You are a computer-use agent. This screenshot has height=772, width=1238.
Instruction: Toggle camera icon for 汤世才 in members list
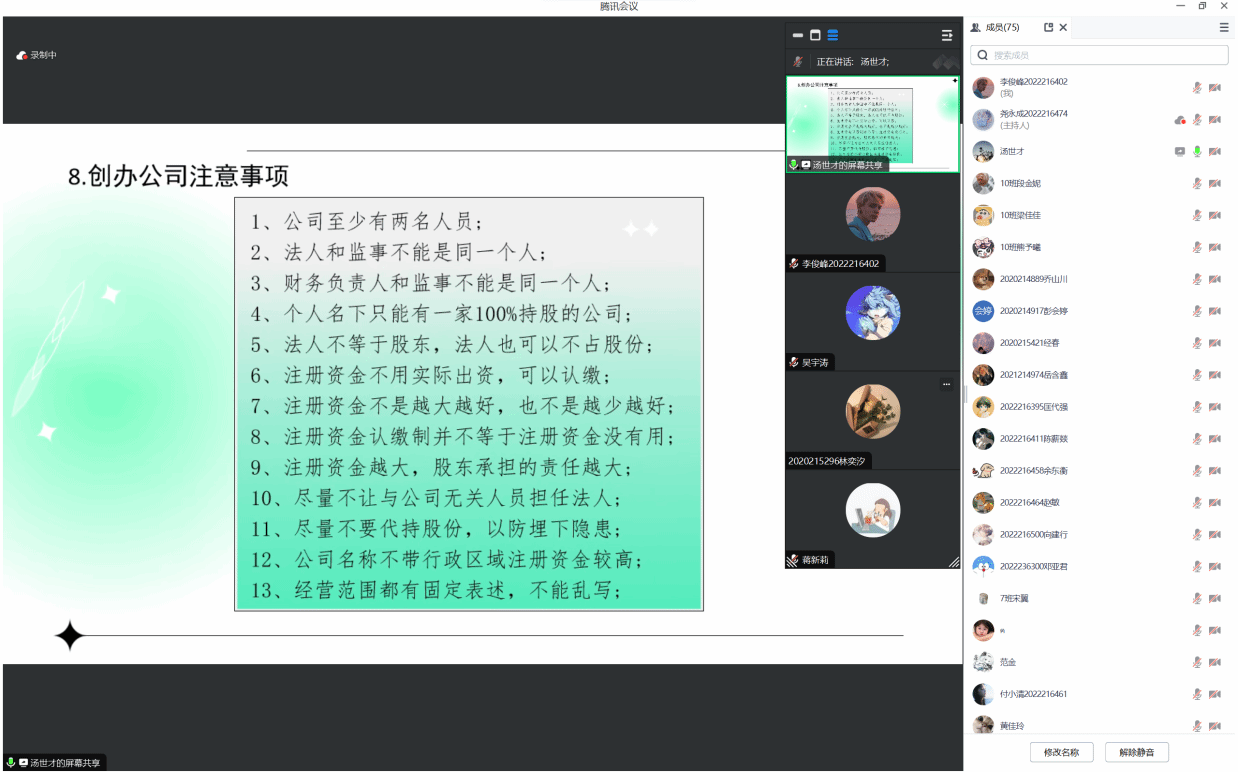pyautogui.click(x=1215, y=152)
